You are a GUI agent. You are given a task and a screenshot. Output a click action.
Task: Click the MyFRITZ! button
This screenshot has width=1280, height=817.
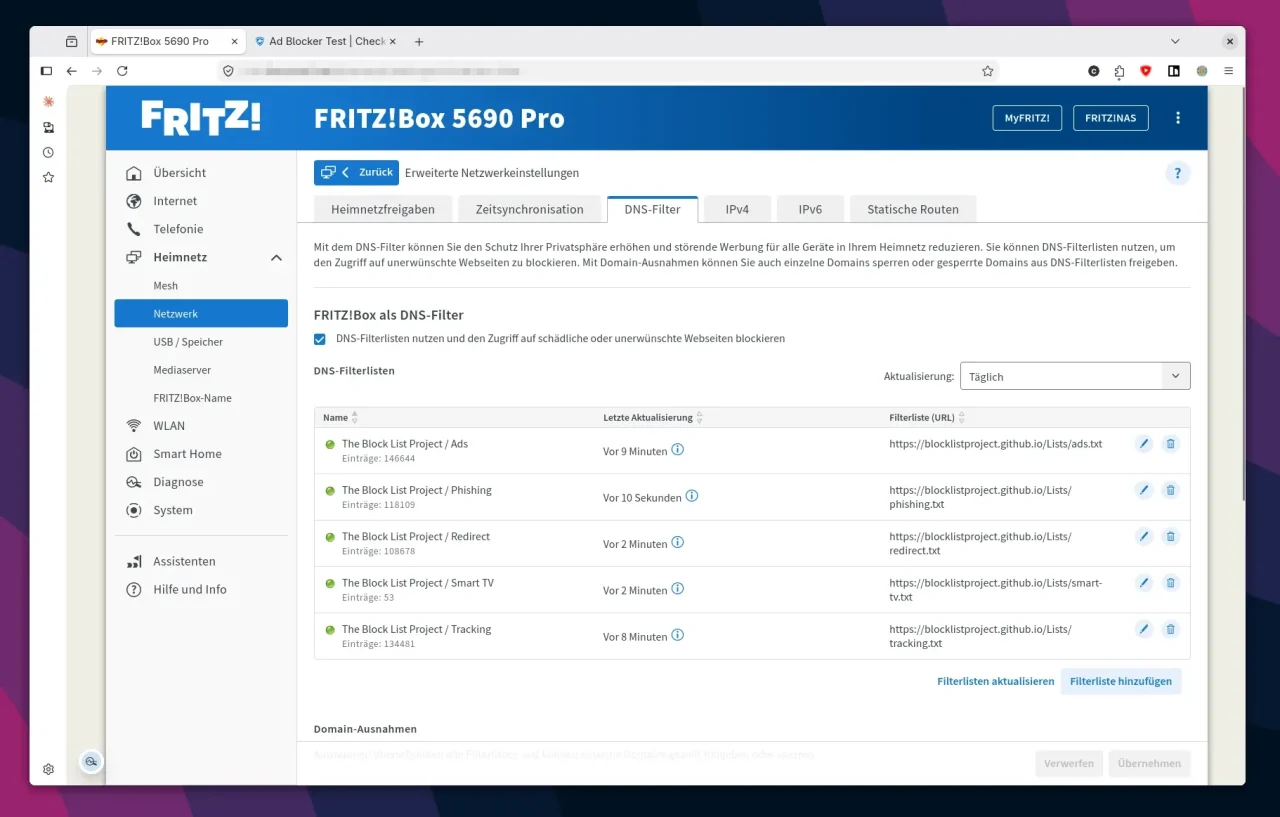pos(1027,118)
